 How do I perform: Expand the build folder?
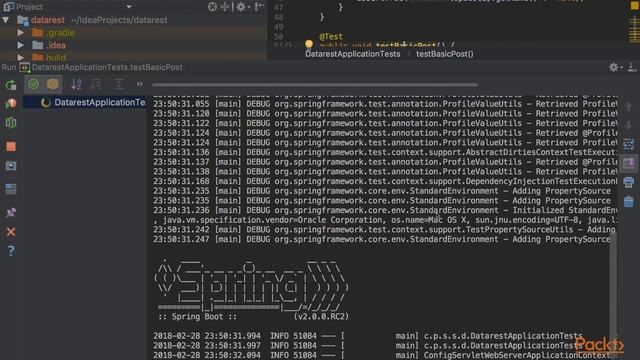click(x=20, y=57)
